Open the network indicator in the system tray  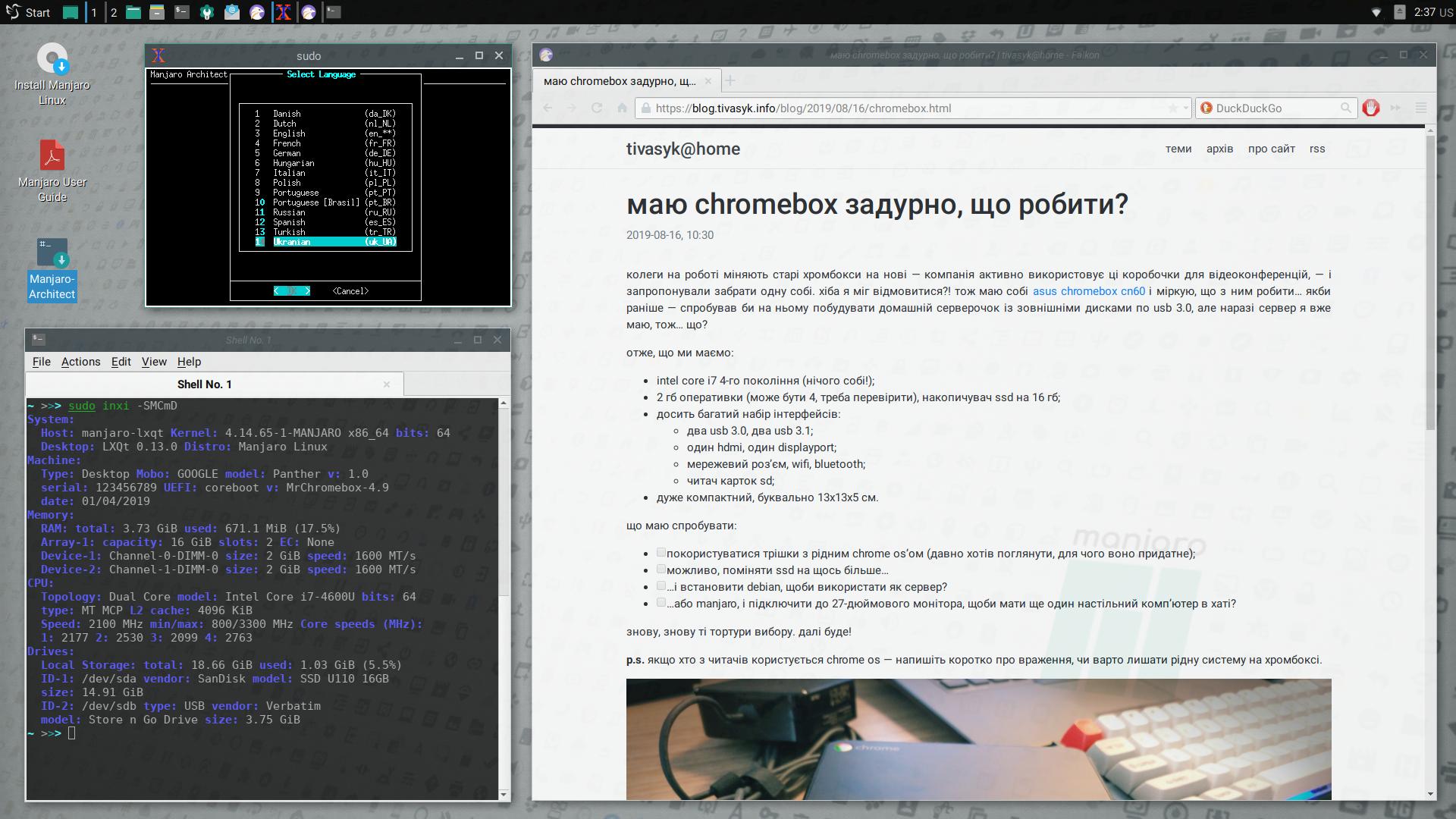pyautogui.click(x=1376, y=12)
